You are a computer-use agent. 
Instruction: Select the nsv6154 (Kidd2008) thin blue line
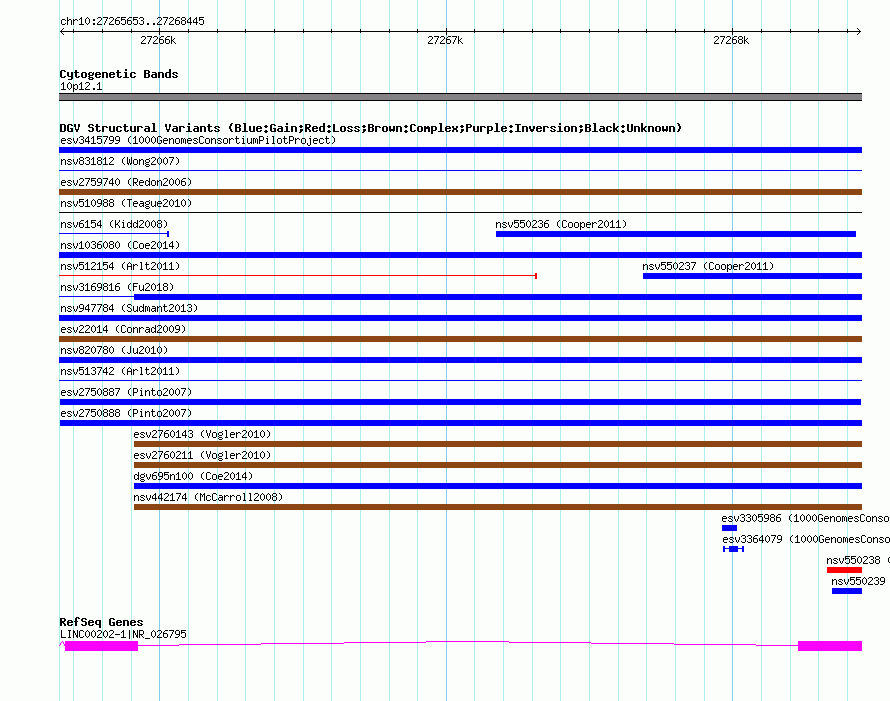pyautogui.click(x=114, y=234)
